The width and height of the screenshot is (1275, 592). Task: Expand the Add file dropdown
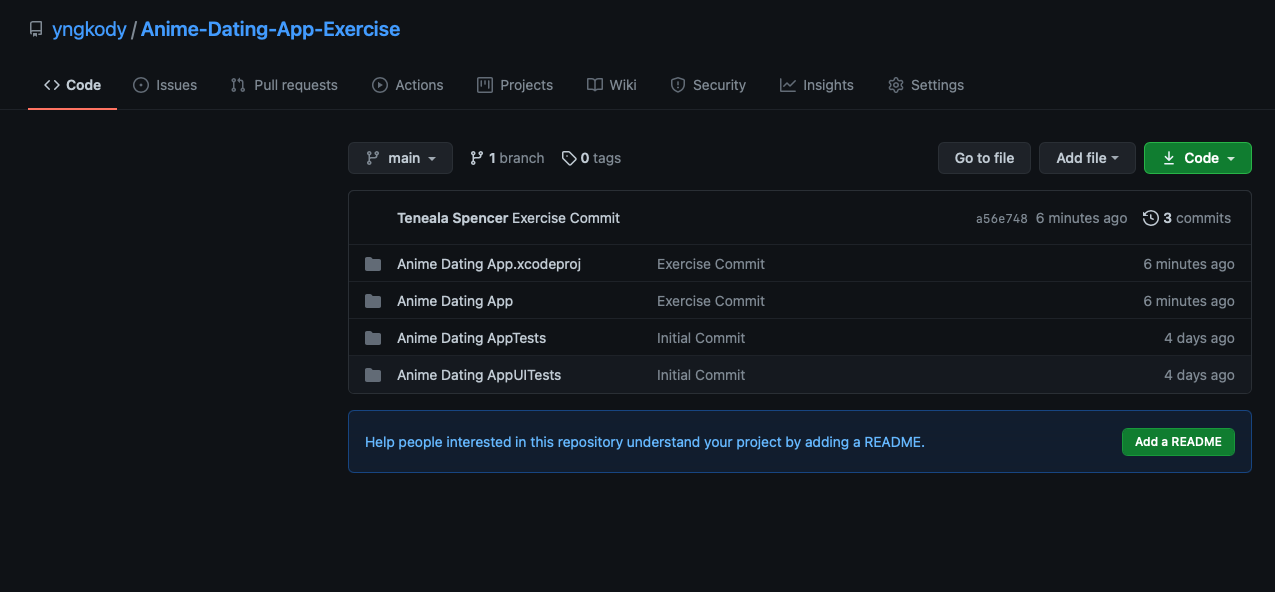(1087, 158)
